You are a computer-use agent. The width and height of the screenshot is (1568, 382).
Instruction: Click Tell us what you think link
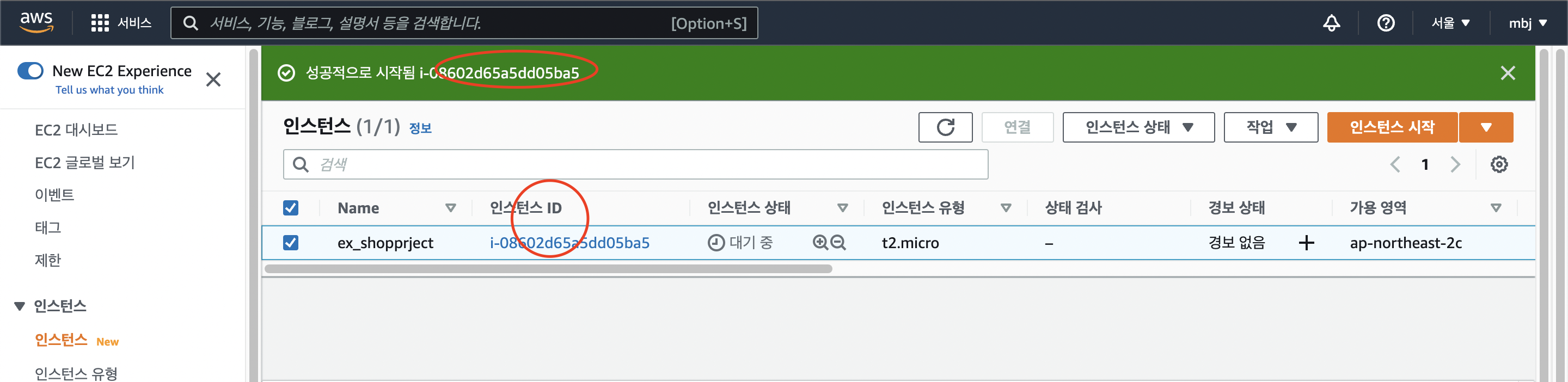point(109,90)
